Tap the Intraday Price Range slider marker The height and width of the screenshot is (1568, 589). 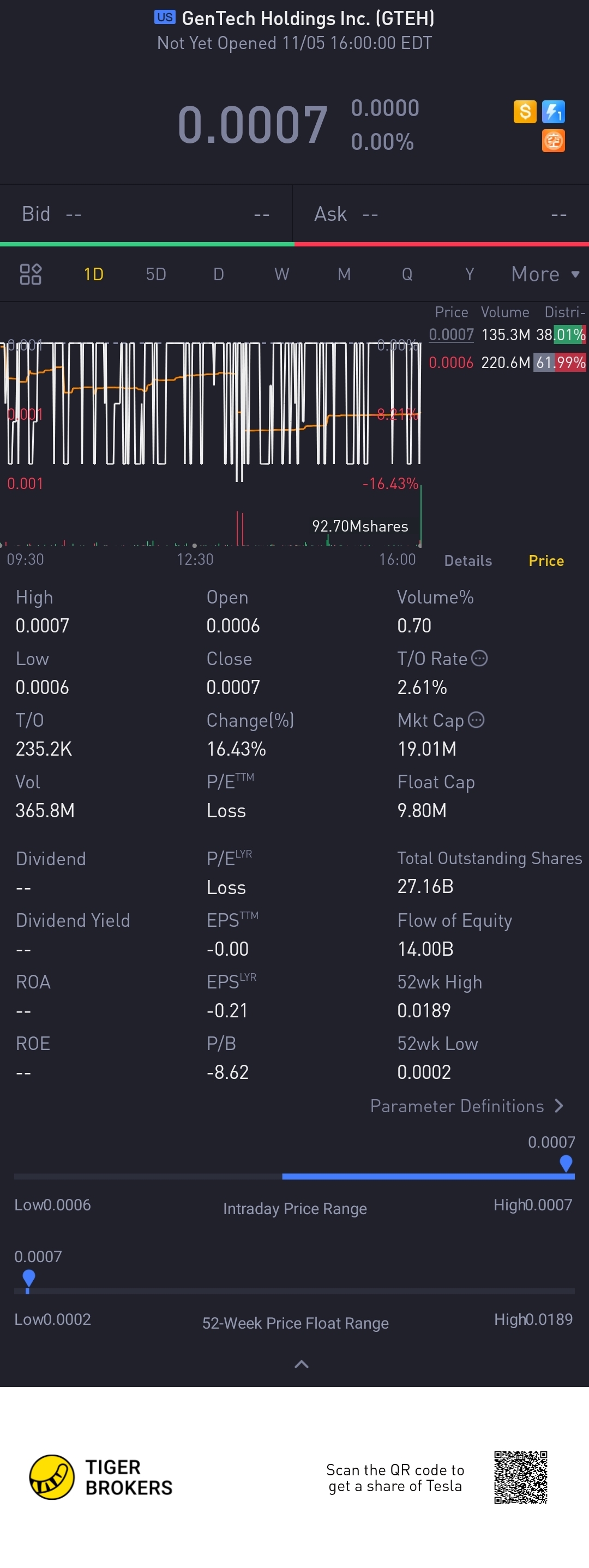pyautogui.click(x=566, y=1163)
